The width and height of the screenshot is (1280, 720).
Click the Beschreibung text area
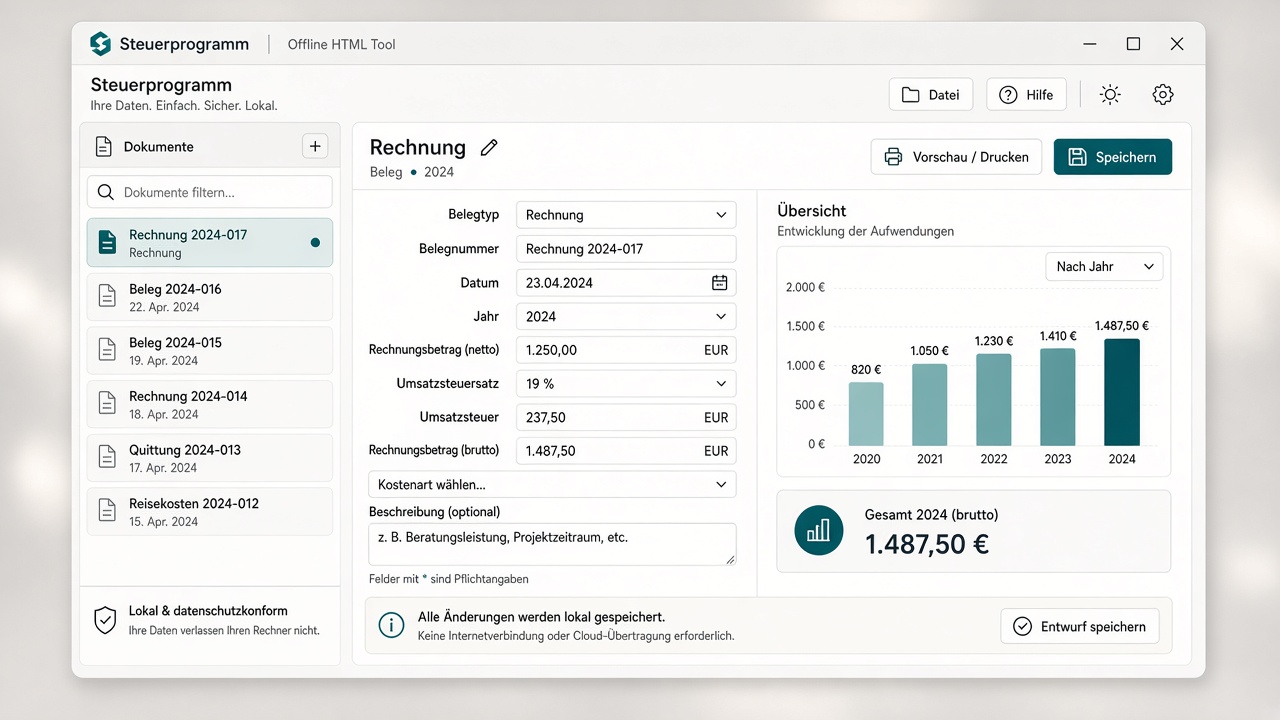click(x=552, y=545)
